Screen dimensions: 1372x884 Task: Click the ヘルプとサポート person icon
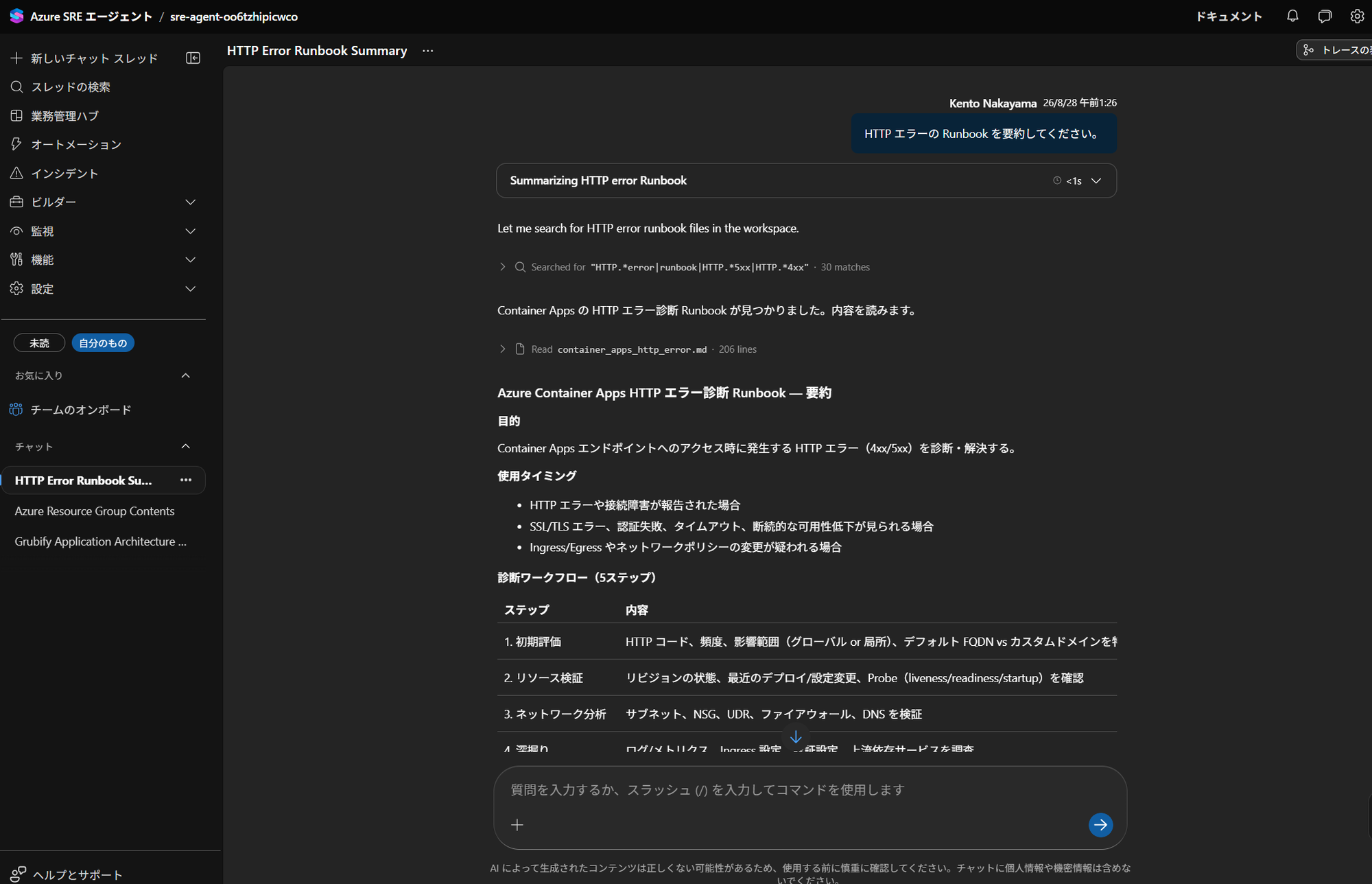click(x=18, y=874)
